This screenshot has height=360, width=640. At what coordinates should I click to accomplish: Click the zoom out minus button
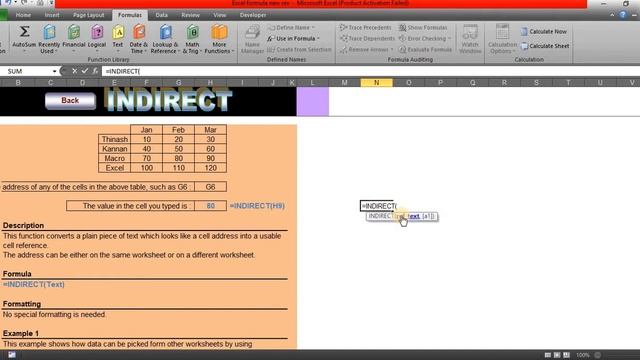[598, 355]
